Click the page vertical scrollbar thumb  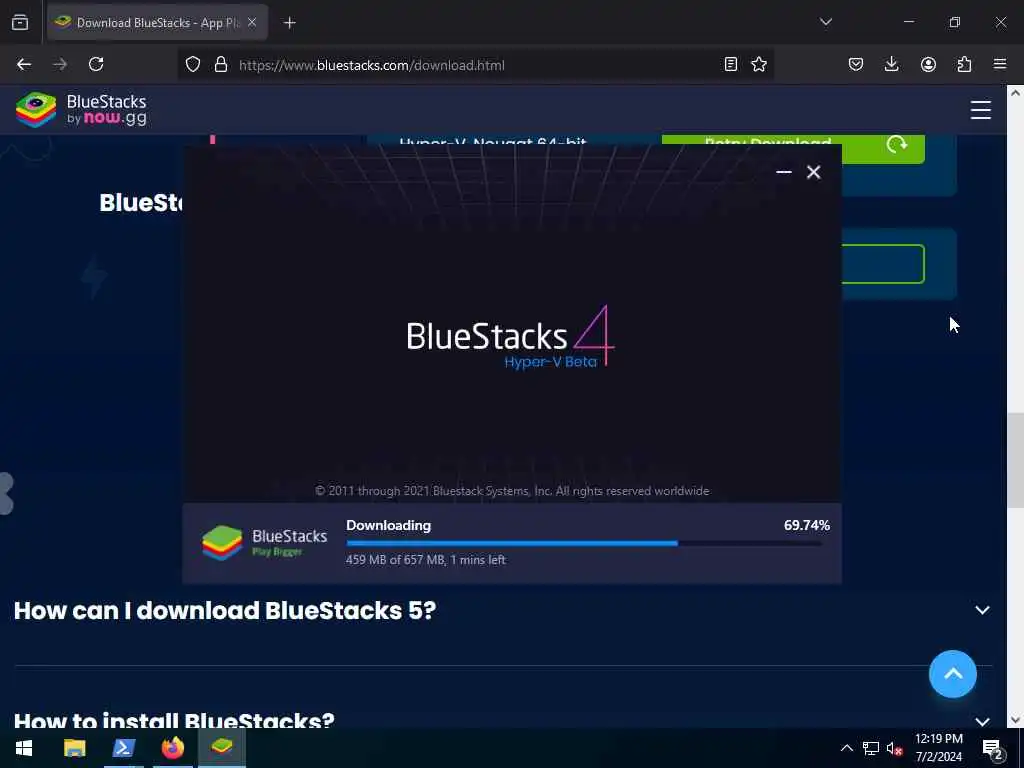tap(1015, 460)
